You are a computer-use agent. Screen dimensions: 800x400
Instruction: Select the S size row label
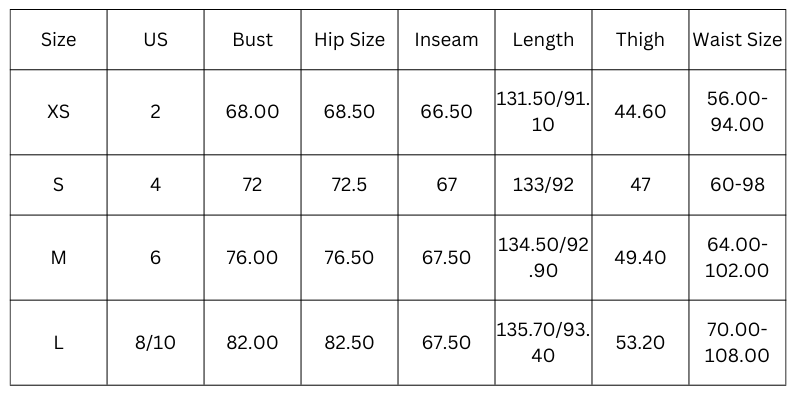point(58,185)
